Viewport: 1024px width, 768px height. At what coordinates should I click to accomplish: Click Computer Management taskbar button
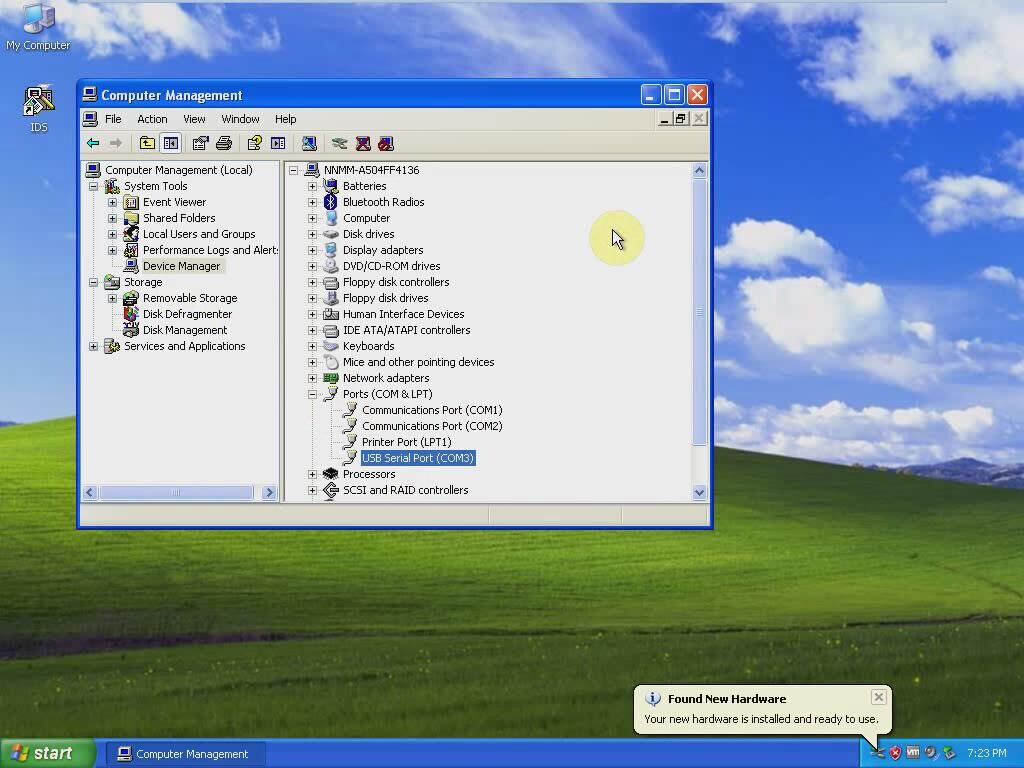click(185, 754)
